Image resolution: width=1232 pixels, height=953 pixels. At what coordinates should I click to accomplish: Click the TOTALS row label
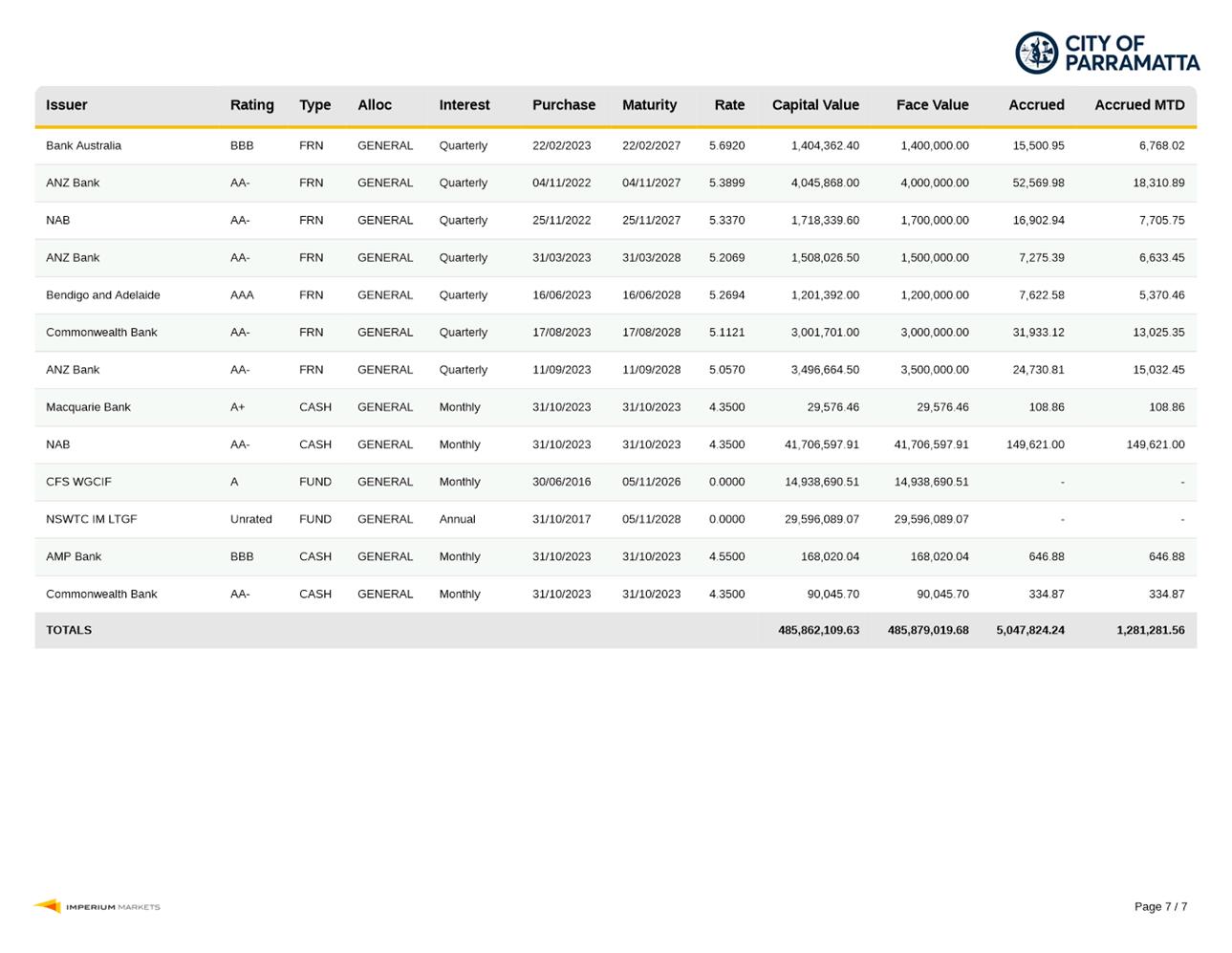click(69, 630)
